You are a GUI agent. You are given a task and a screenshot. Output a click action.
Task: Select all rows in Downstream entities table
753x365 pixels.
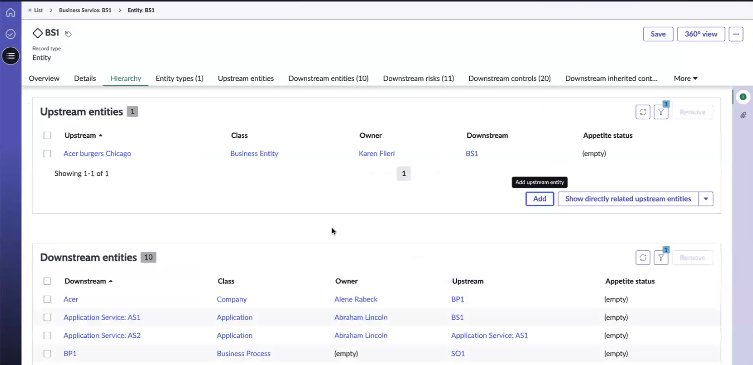[x=47, y=281]
